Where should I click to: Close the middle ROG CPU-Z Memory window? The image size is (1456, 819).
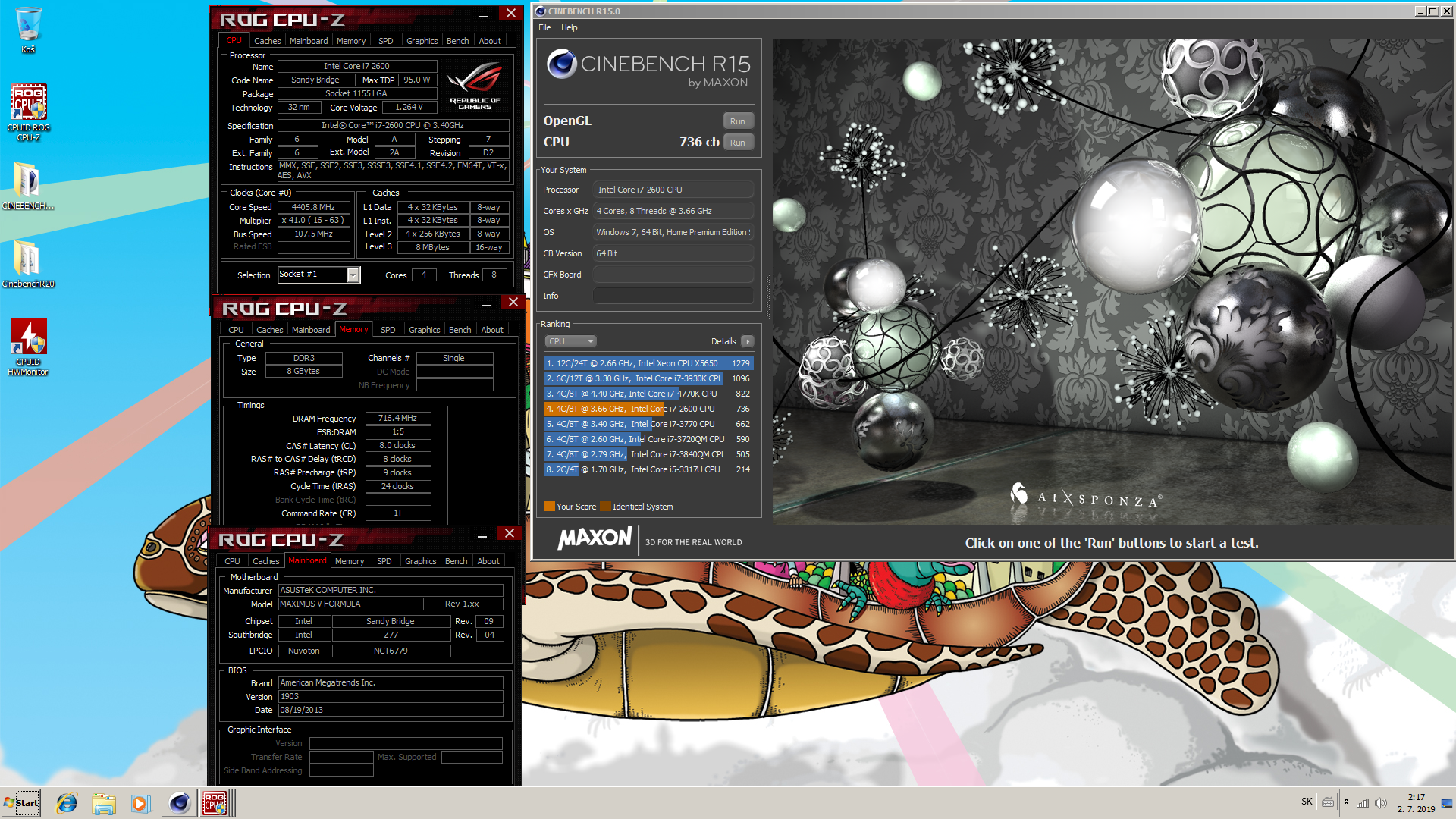[x=513, y=303]
